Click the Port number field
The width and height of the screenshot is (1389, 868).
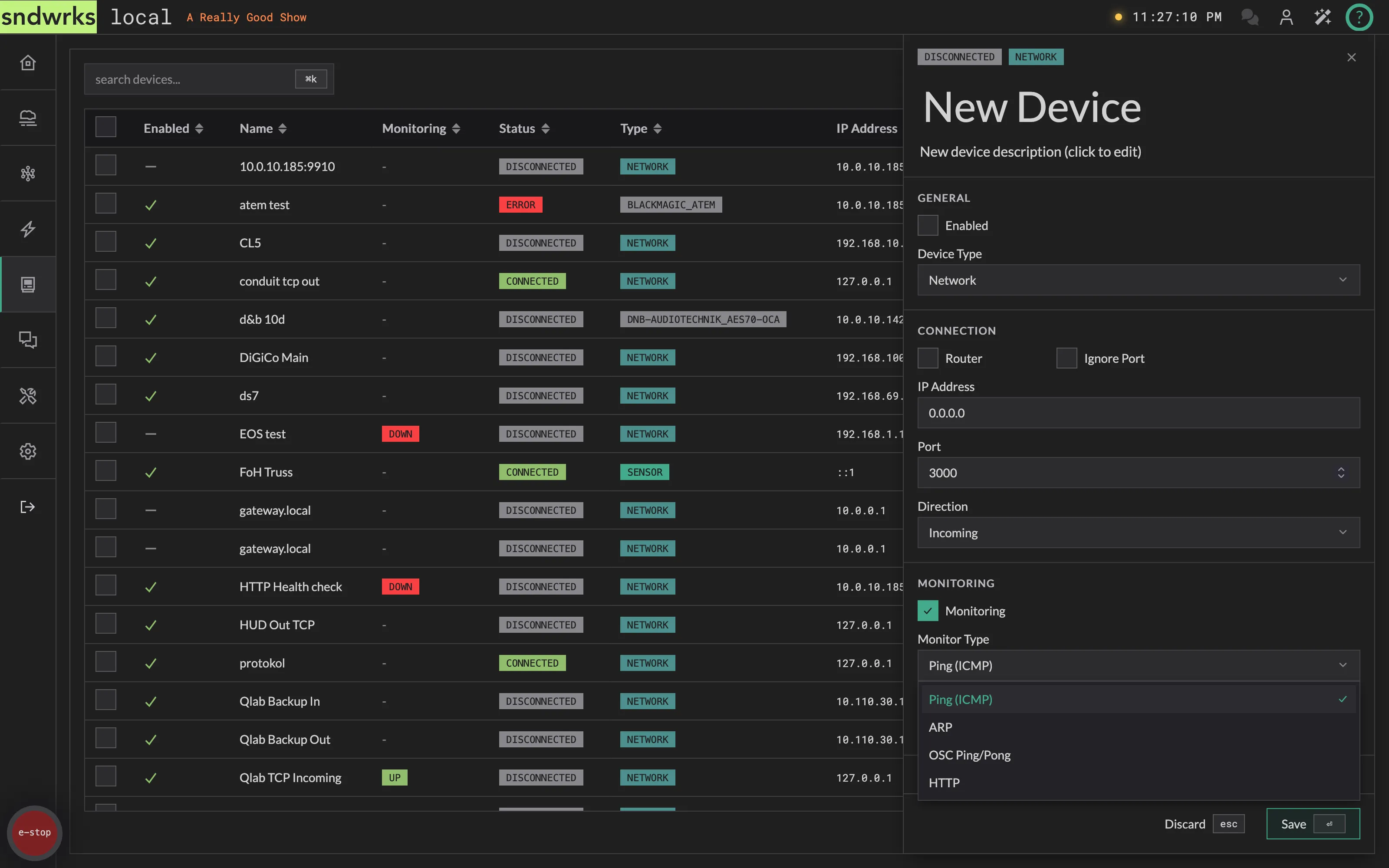pyautogui.click(x=1138, y=473)
